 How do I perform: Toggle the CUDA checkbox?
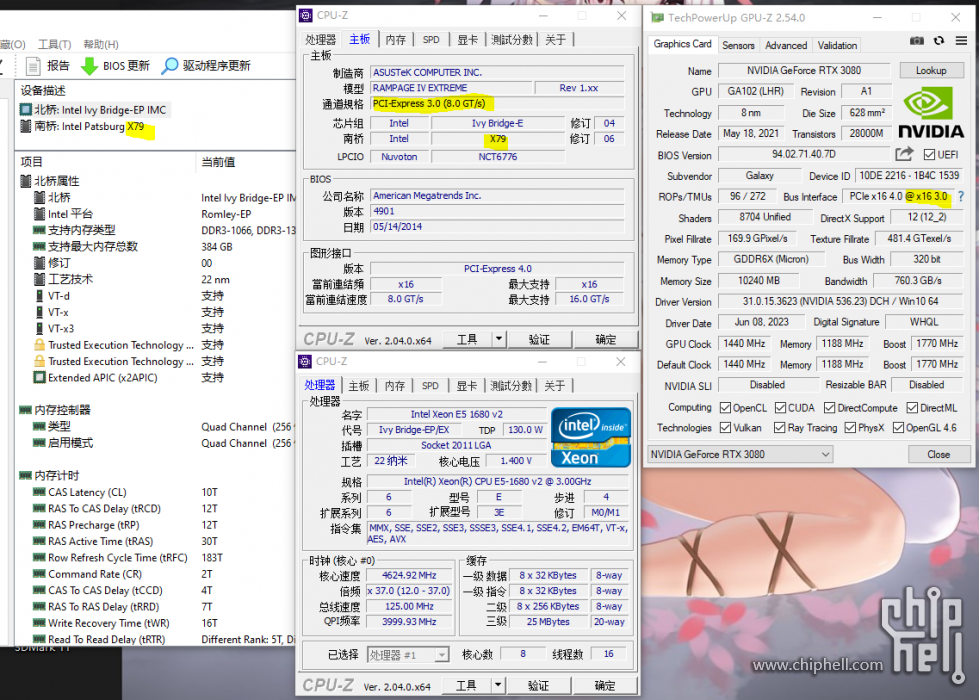(x=780, y=408)
